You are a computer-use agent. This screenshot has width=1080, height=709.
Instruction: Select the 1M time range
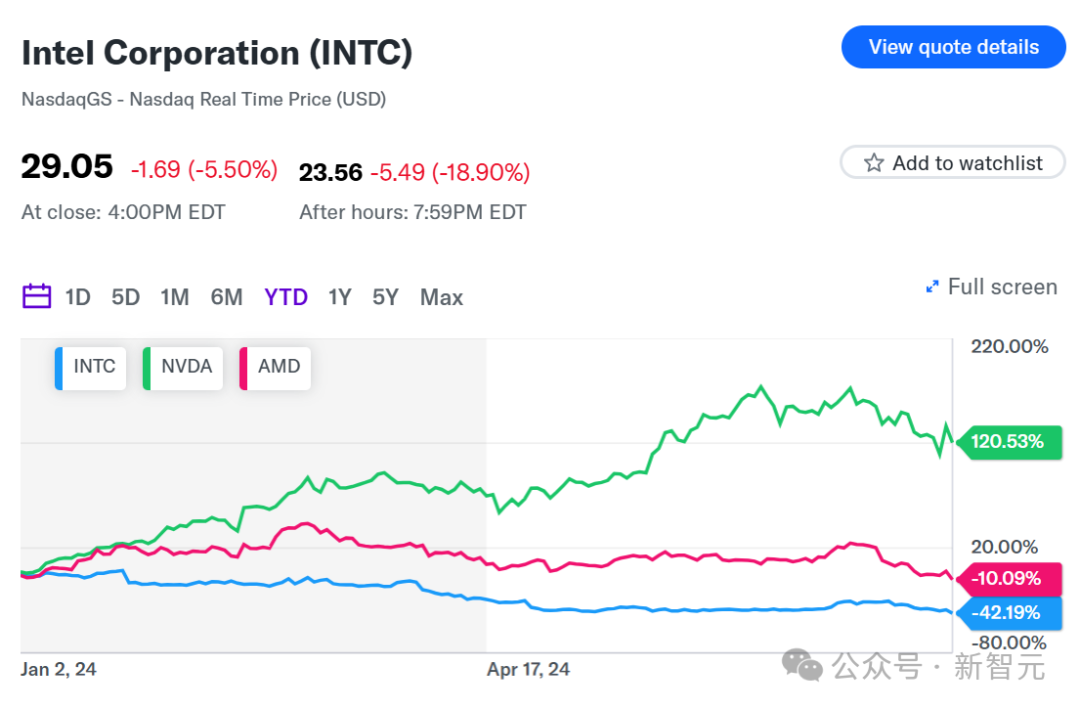pos(175,297)
